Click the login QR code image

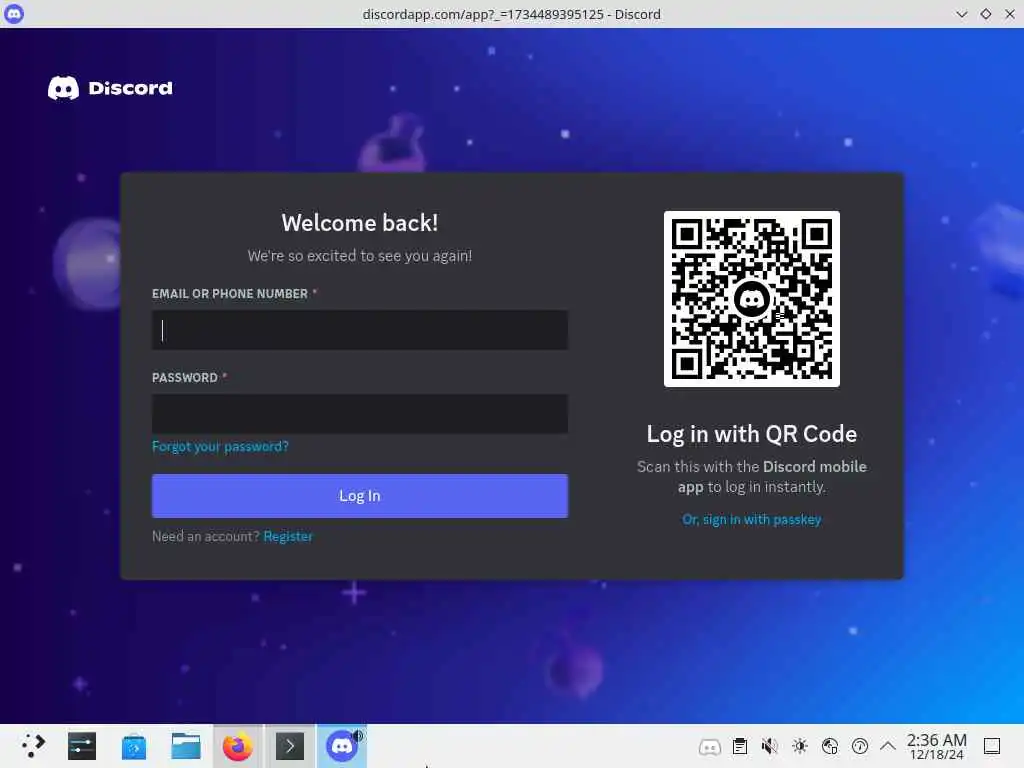pyautogui.click(x=752, y=299)
